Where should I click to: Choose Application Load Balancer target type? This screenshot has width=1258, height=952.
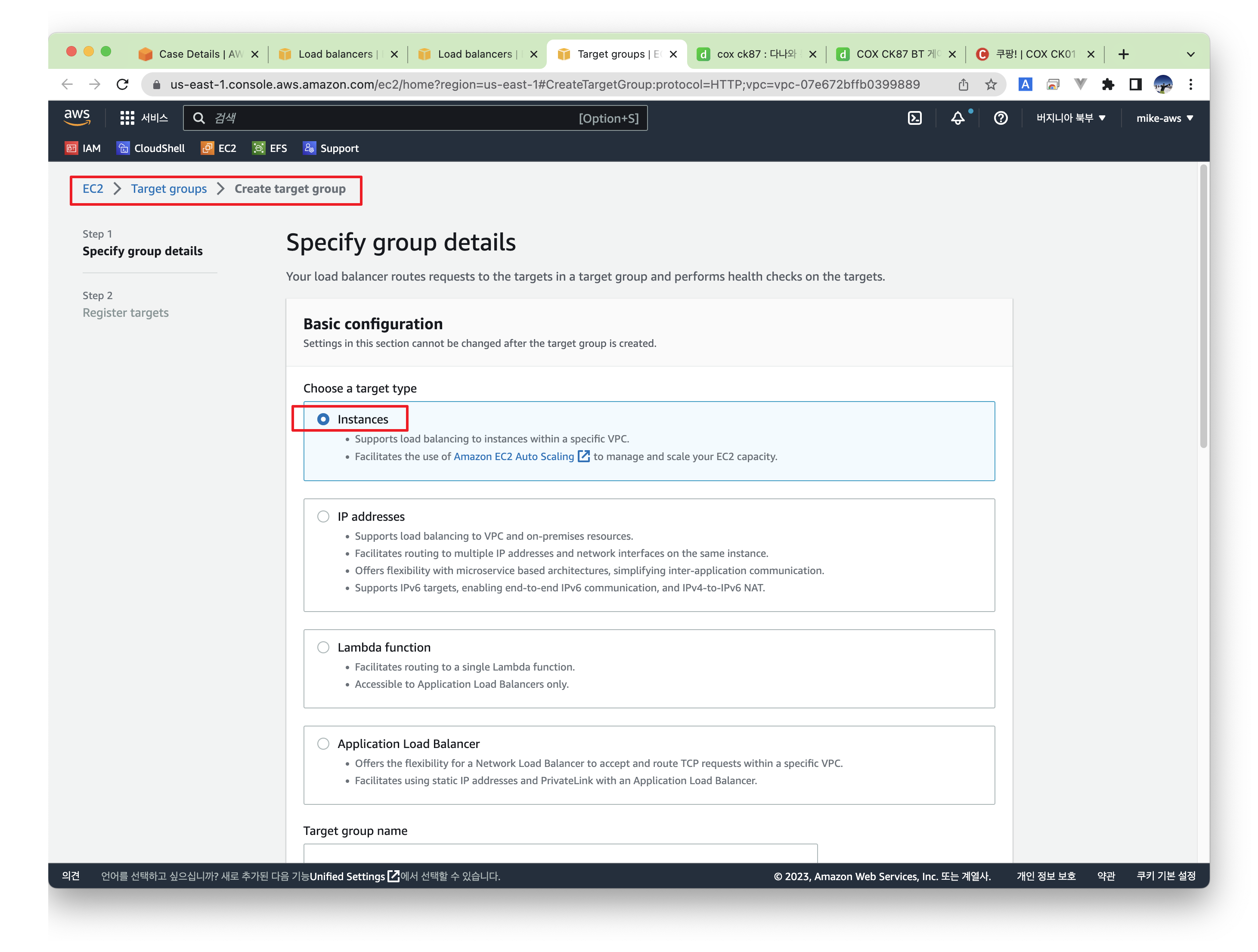pos(323,744)
